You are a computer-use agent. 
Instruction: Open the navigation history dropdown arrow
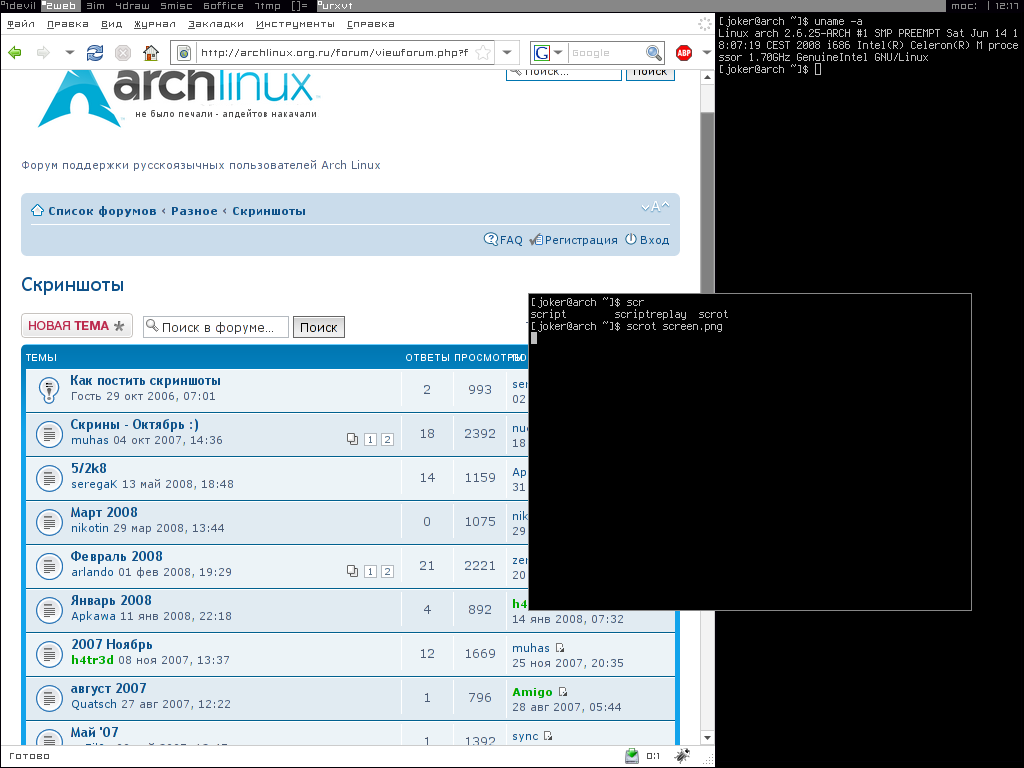tap(69, 52)
